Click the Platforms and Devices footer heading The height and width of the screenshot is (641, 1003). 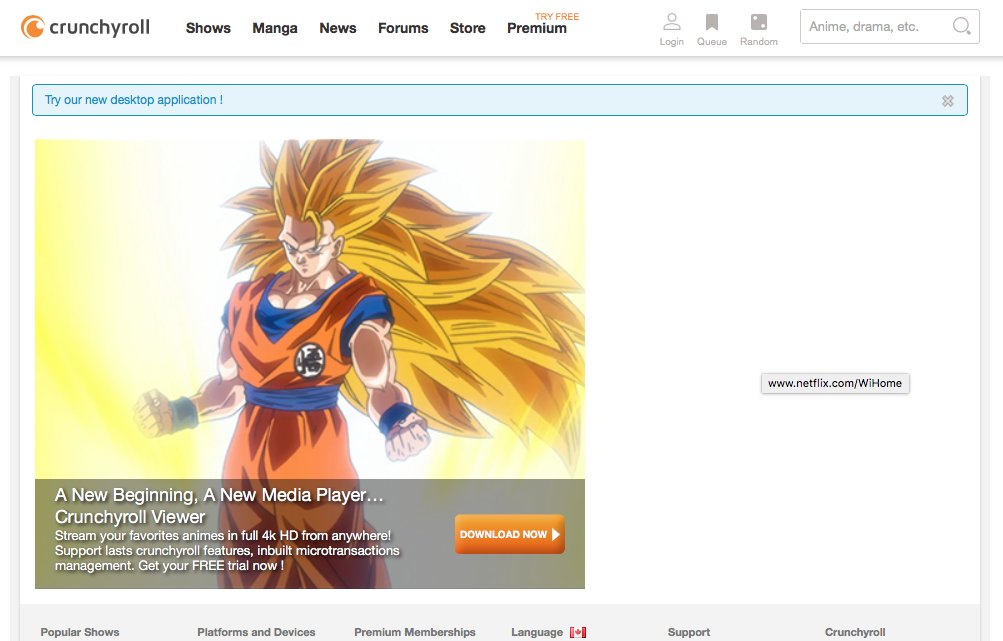256,632
